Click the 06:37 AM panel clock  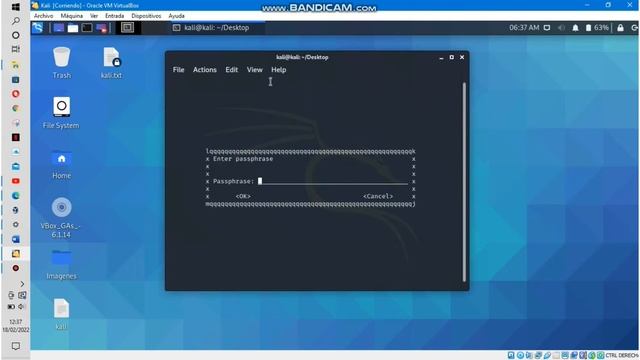pos(524,28)
